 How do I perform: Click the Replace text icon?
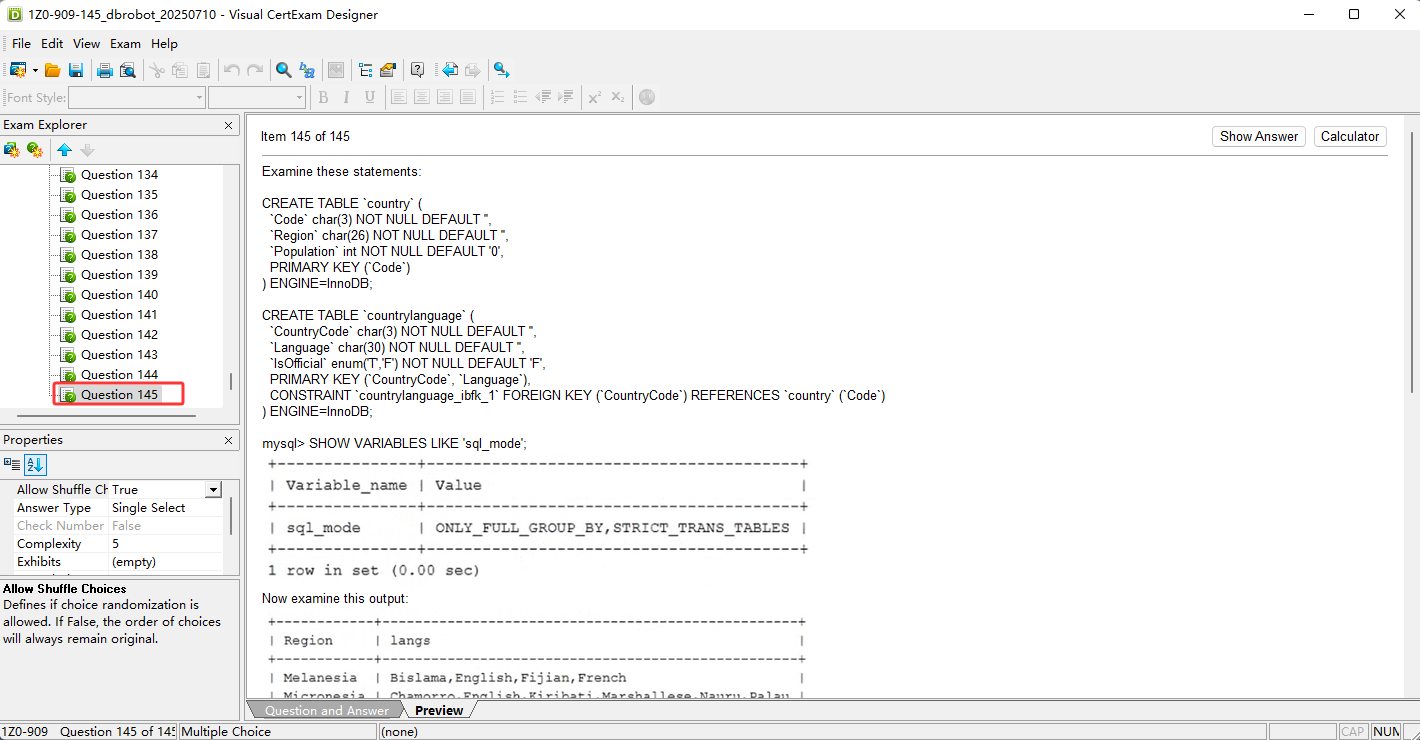(307, 70)
